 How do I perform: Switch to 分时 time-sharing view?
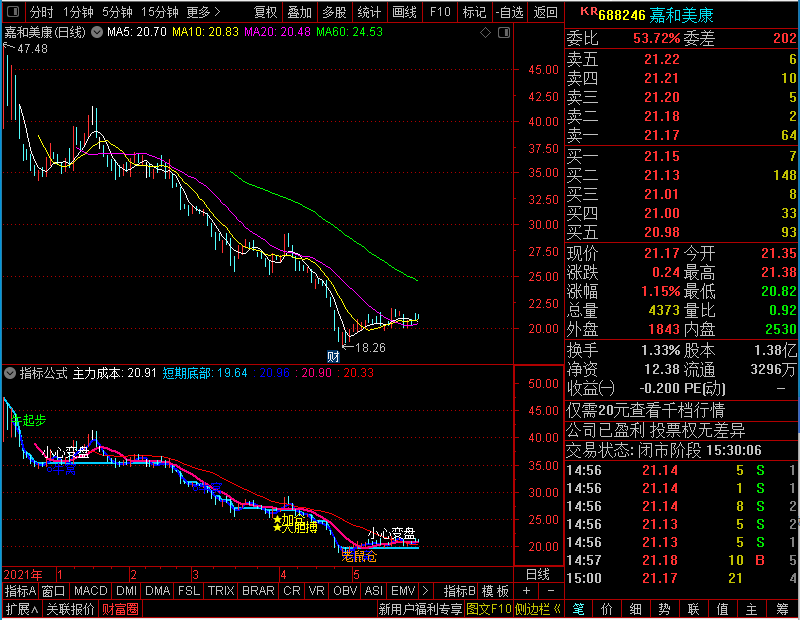click(x=41, y=12)
